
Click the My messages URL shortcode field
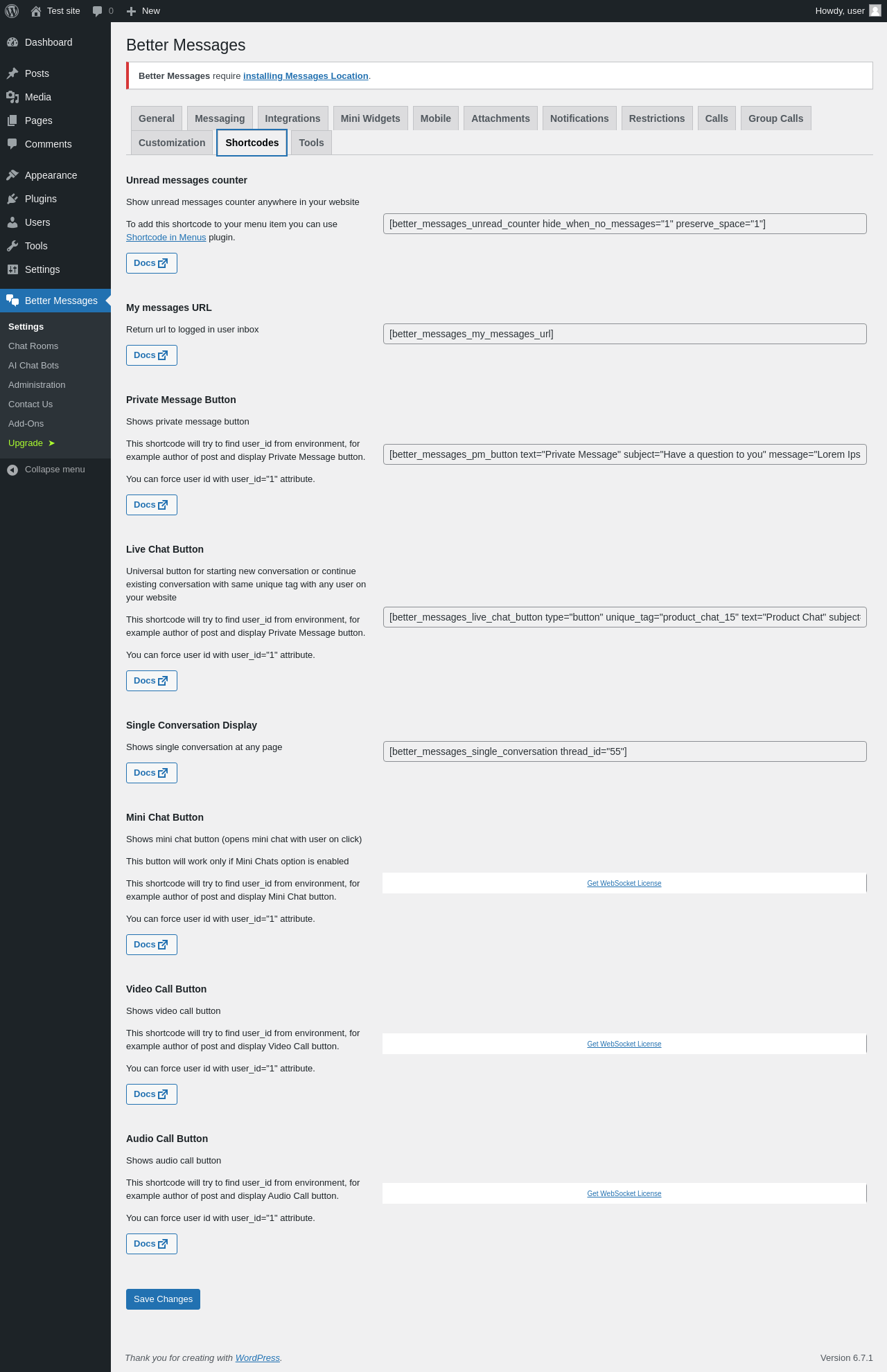pyautogui.click(x=624, y=334)
